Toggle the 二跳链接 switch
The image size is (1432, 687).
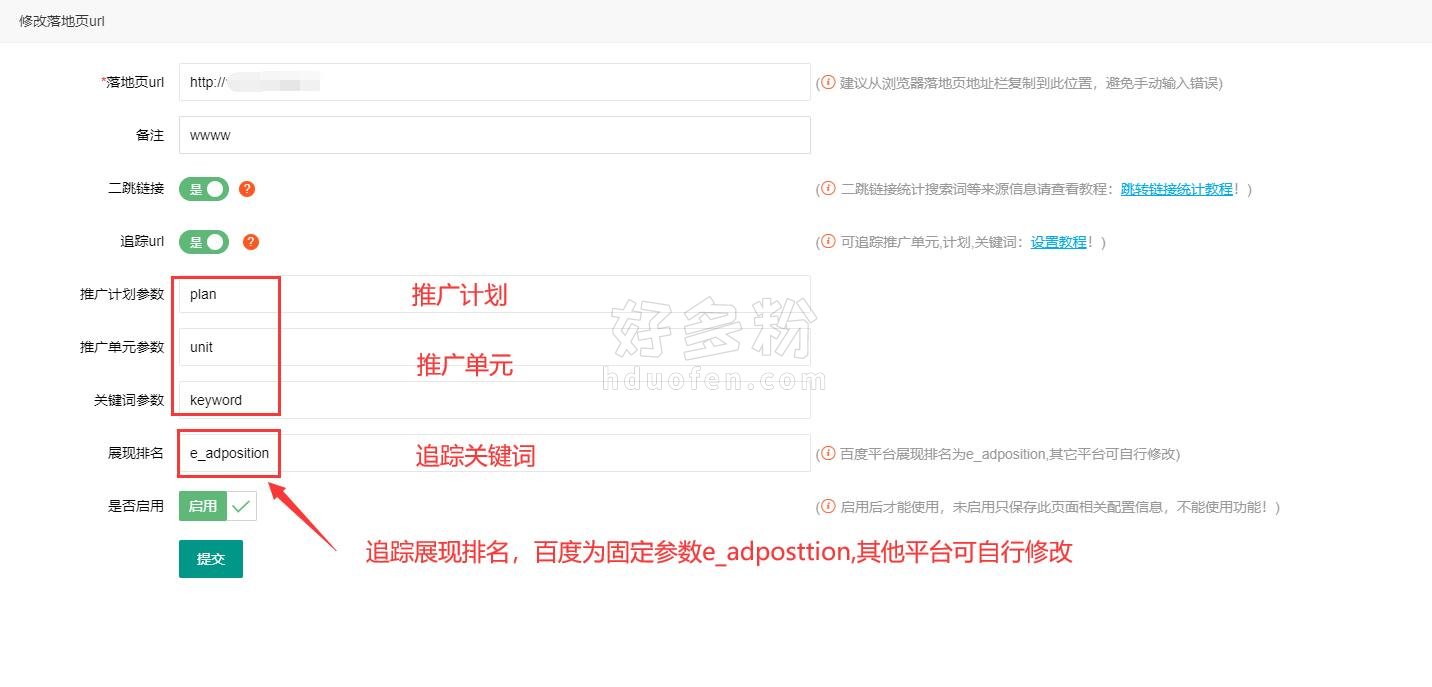(x=204, y=189)
